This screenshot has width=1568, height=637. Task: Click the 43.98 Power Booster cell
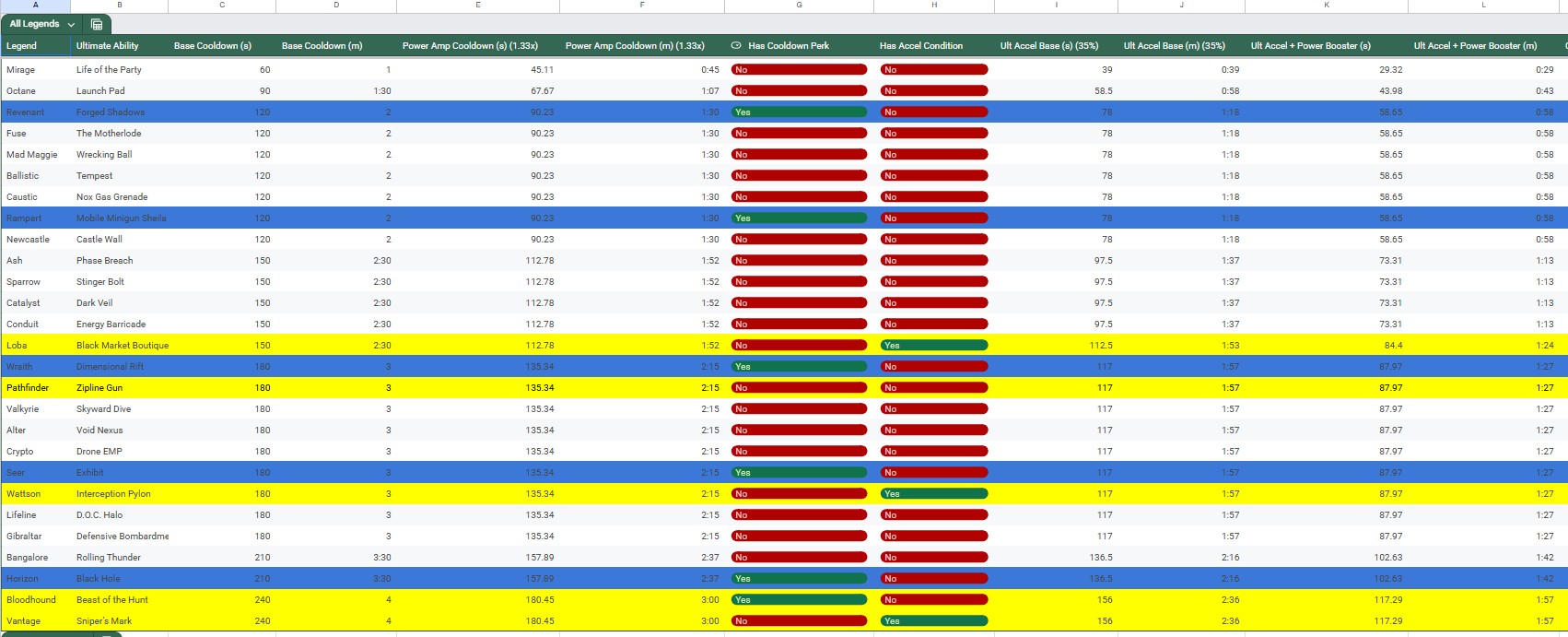click(x=1327, y=90)
